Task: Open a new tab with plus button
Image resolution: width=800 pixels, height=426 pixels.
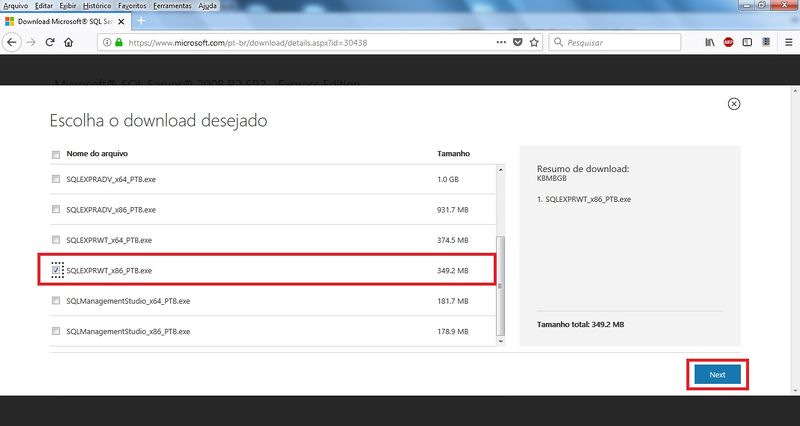Action: click(x=141, y=21)
